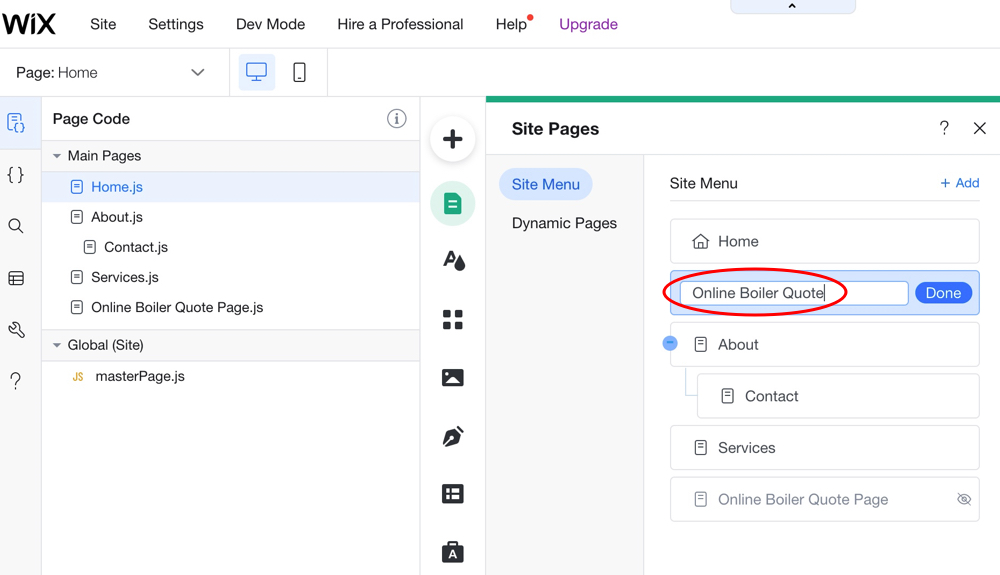Toggle visibility of Online Boiler Quote Page
Image resolution: width=1000 pixels, height=575 pixels.
click(x=964, y=499)
